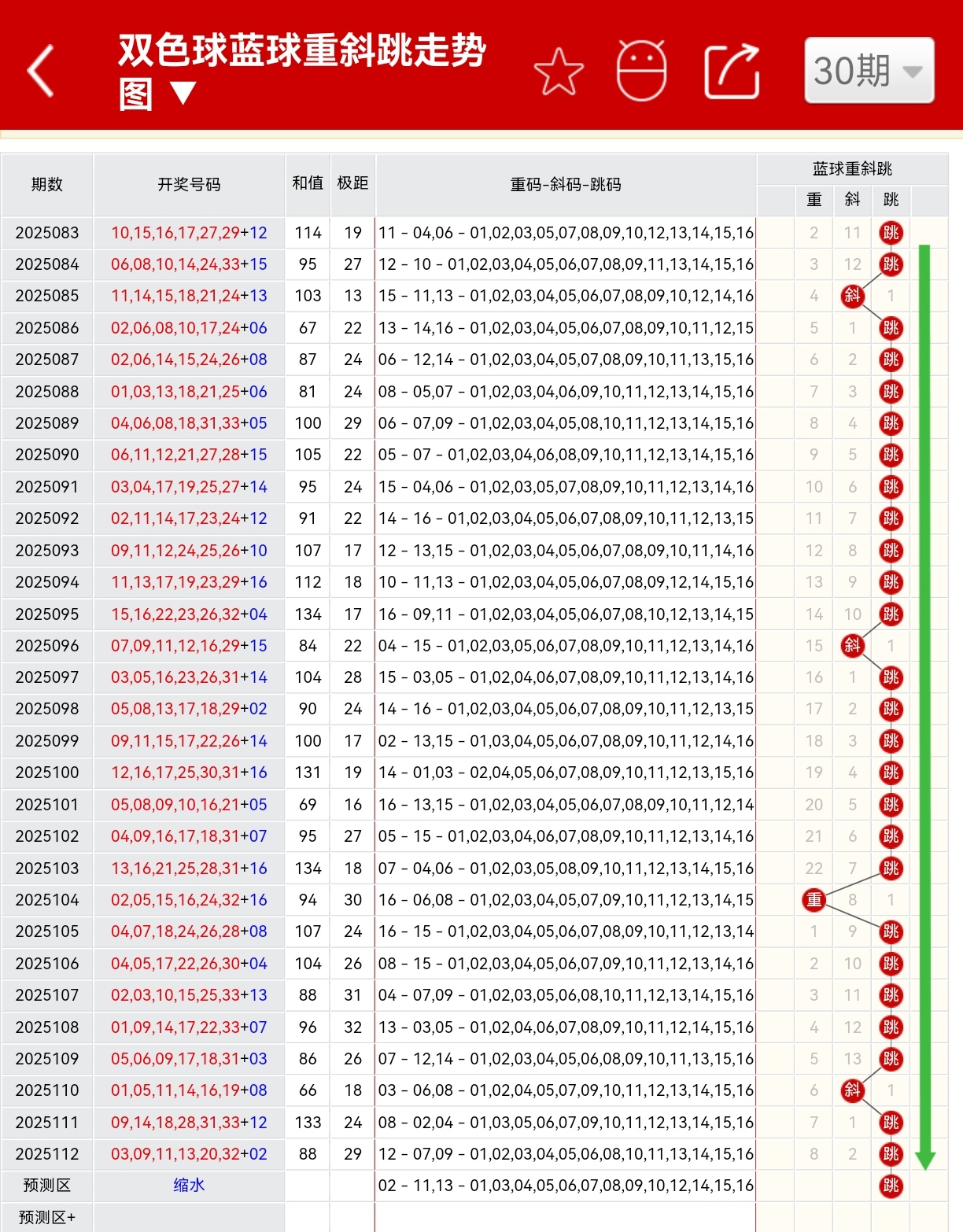Select the 跳 marker on row 2025083
The height and width of the screenshot is (1232, 963).
click(891, 233)
